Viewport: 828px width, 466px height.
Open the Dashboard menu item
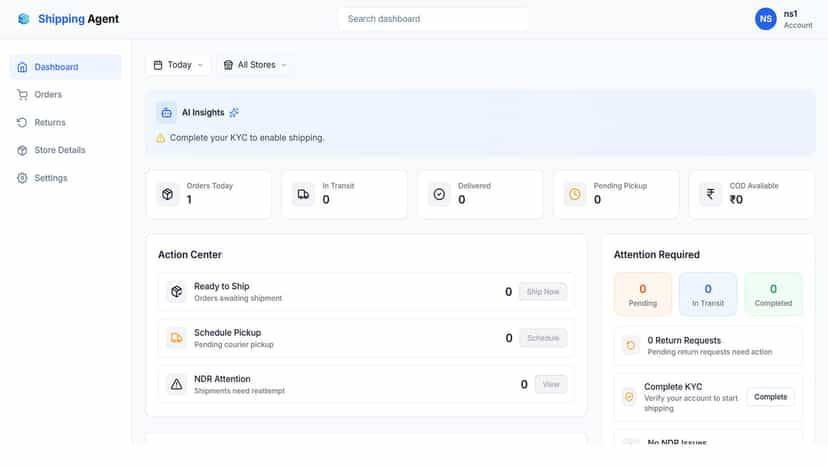(65, 67)
